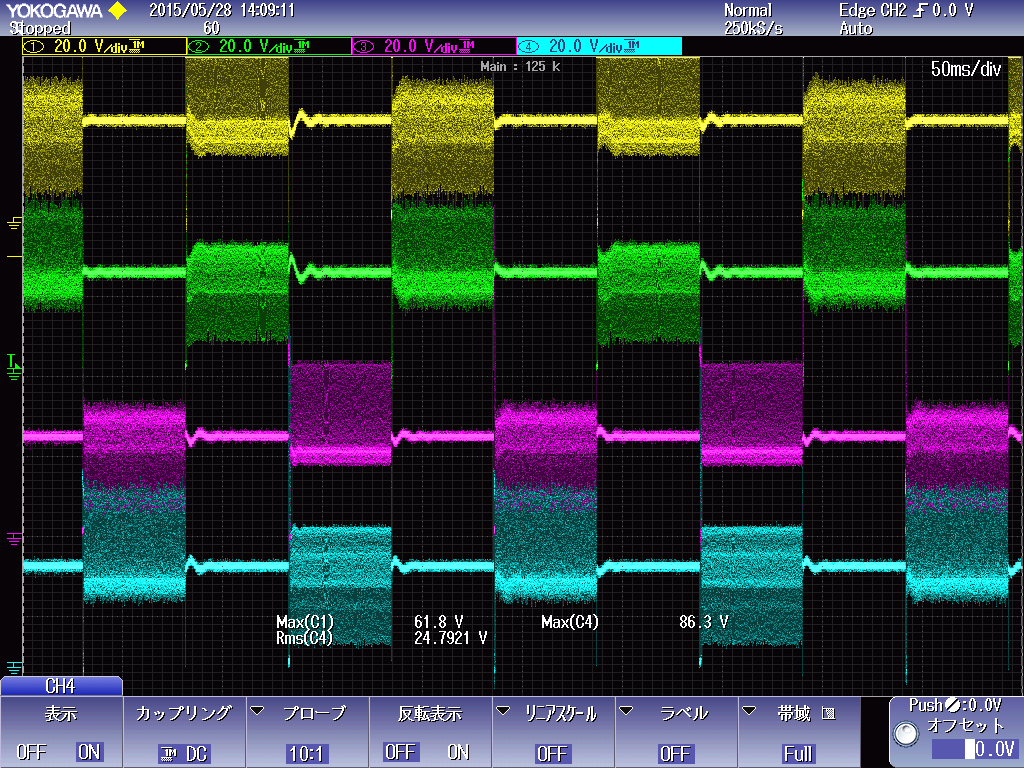The height and width of the screenshot is (768, 1024).
Task: Click the 61.8 V measurement value
Action: point(438,622)
